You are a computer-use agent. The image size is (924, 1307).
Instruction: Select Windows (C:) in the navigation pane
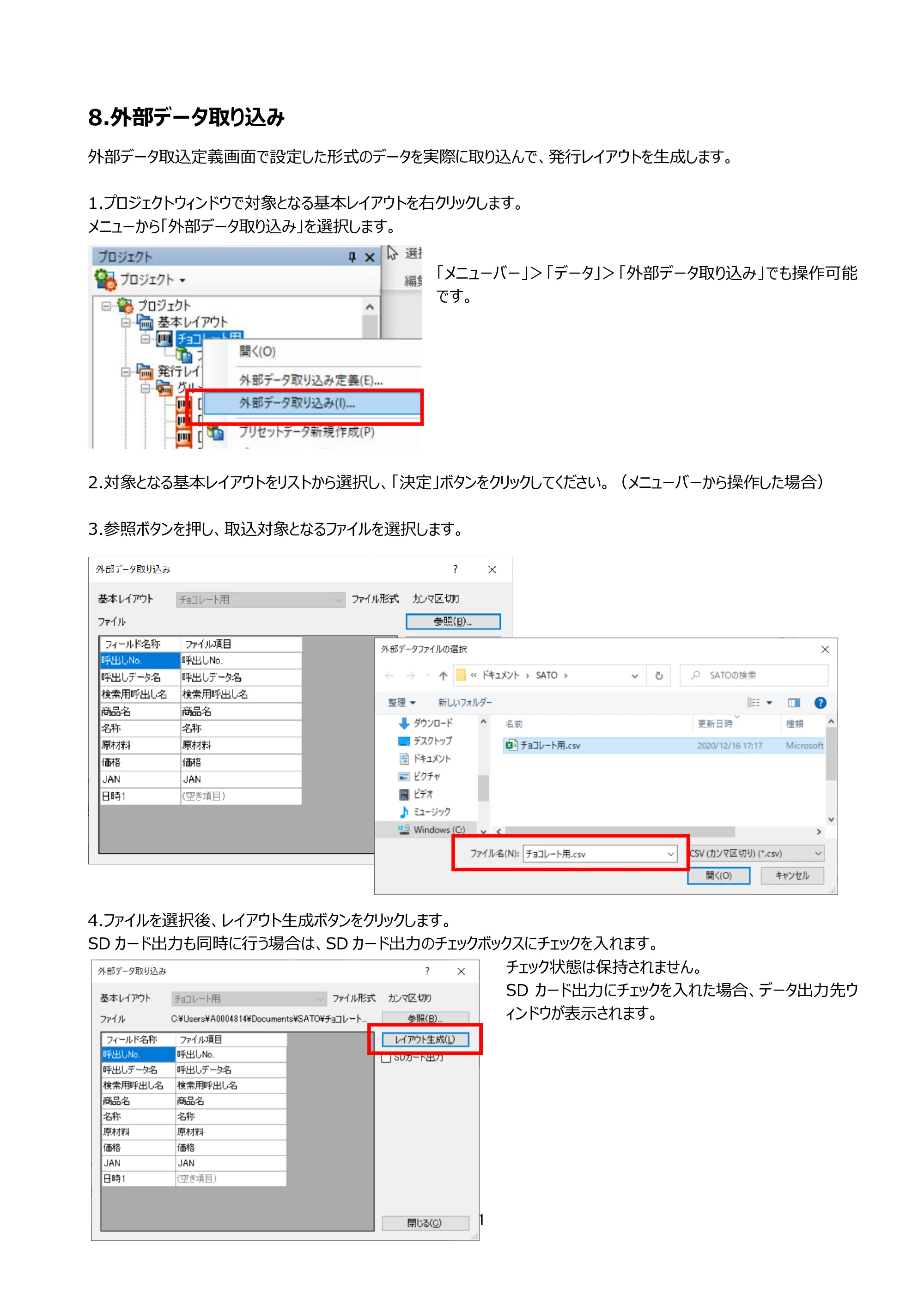point(431,829)
